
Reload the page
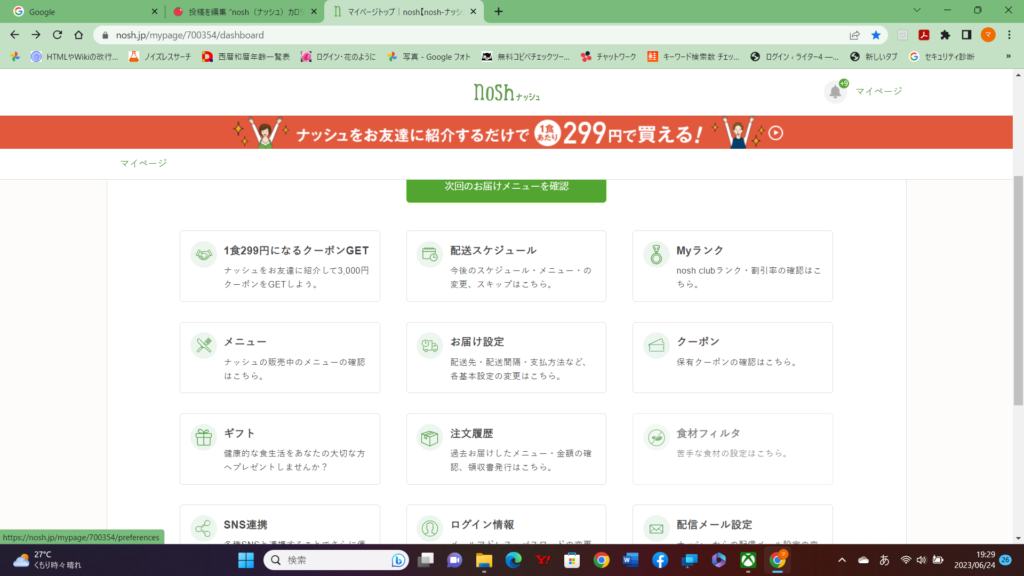tap(57, 35)
